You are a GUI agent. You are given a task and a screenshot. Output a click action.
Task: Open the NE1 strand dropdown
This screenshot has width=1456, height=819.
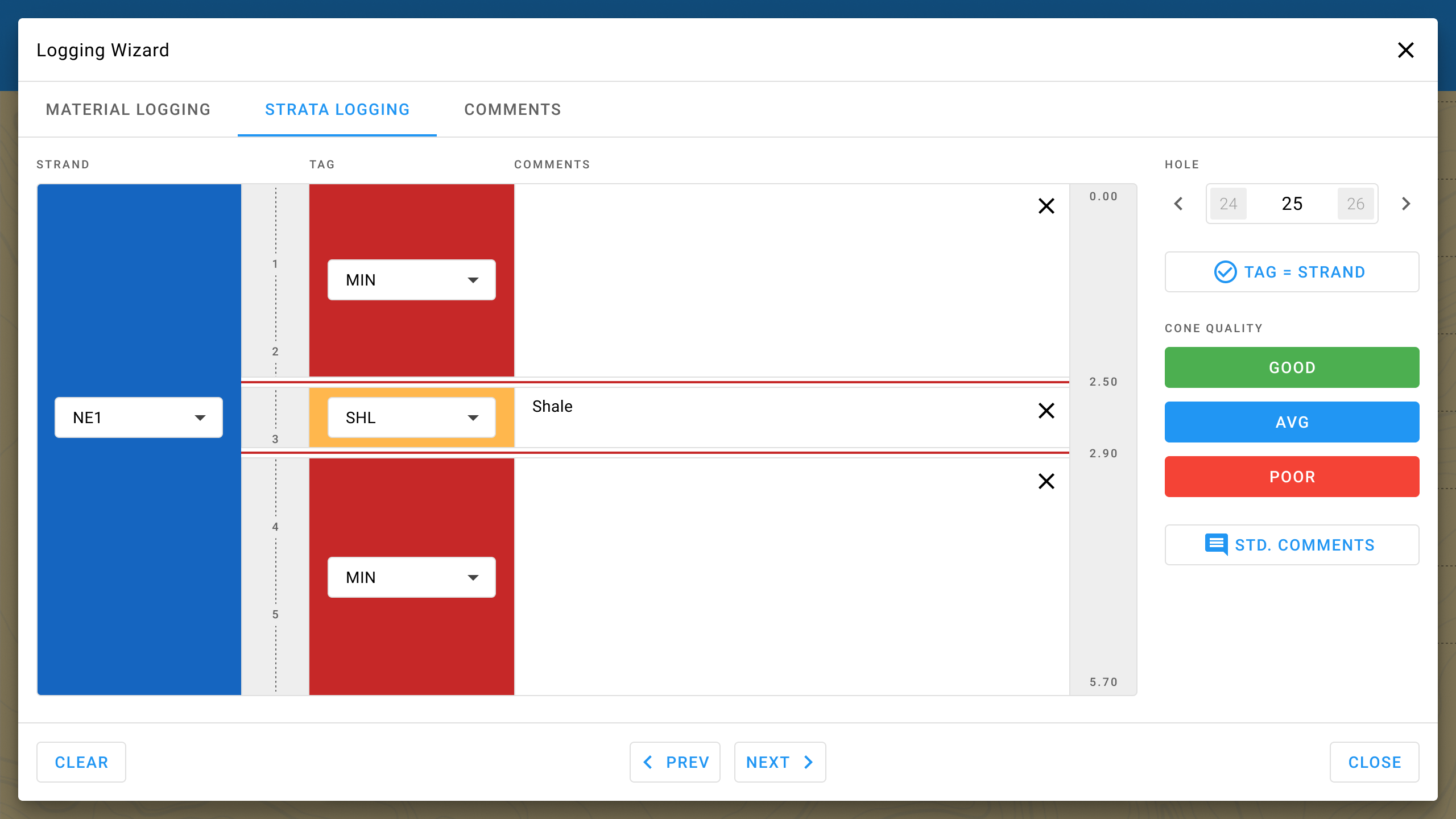tap(139, 417)
